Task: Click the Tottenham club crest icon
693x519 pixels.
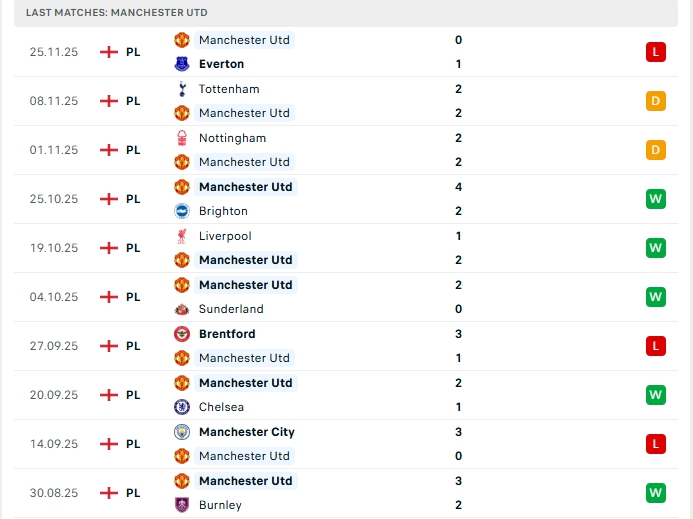Action: [x=182, y=89]
